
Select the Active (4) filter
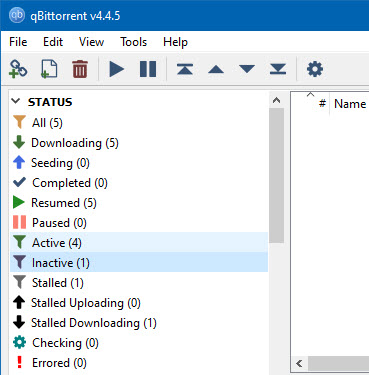pyautogui.click(x=139, y=242)
